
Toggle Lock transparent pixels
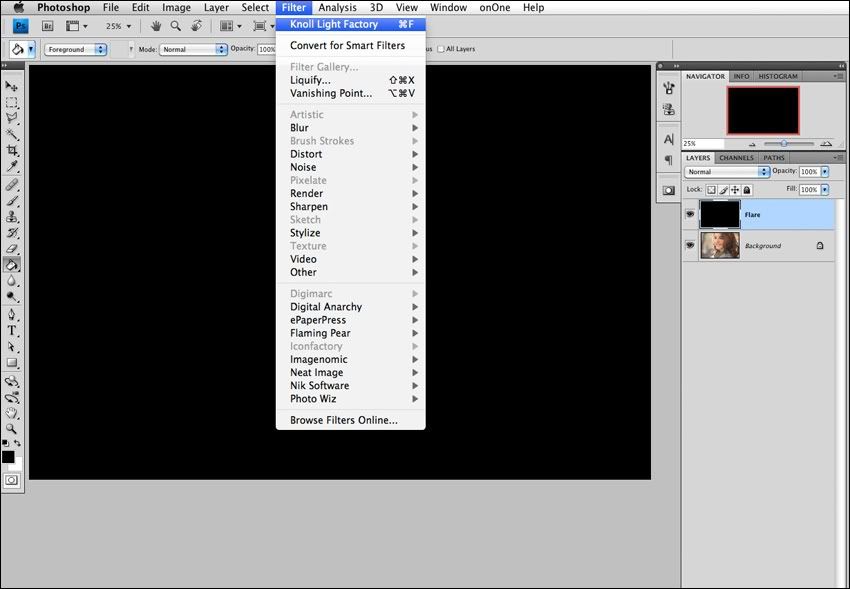pos(711,190)
